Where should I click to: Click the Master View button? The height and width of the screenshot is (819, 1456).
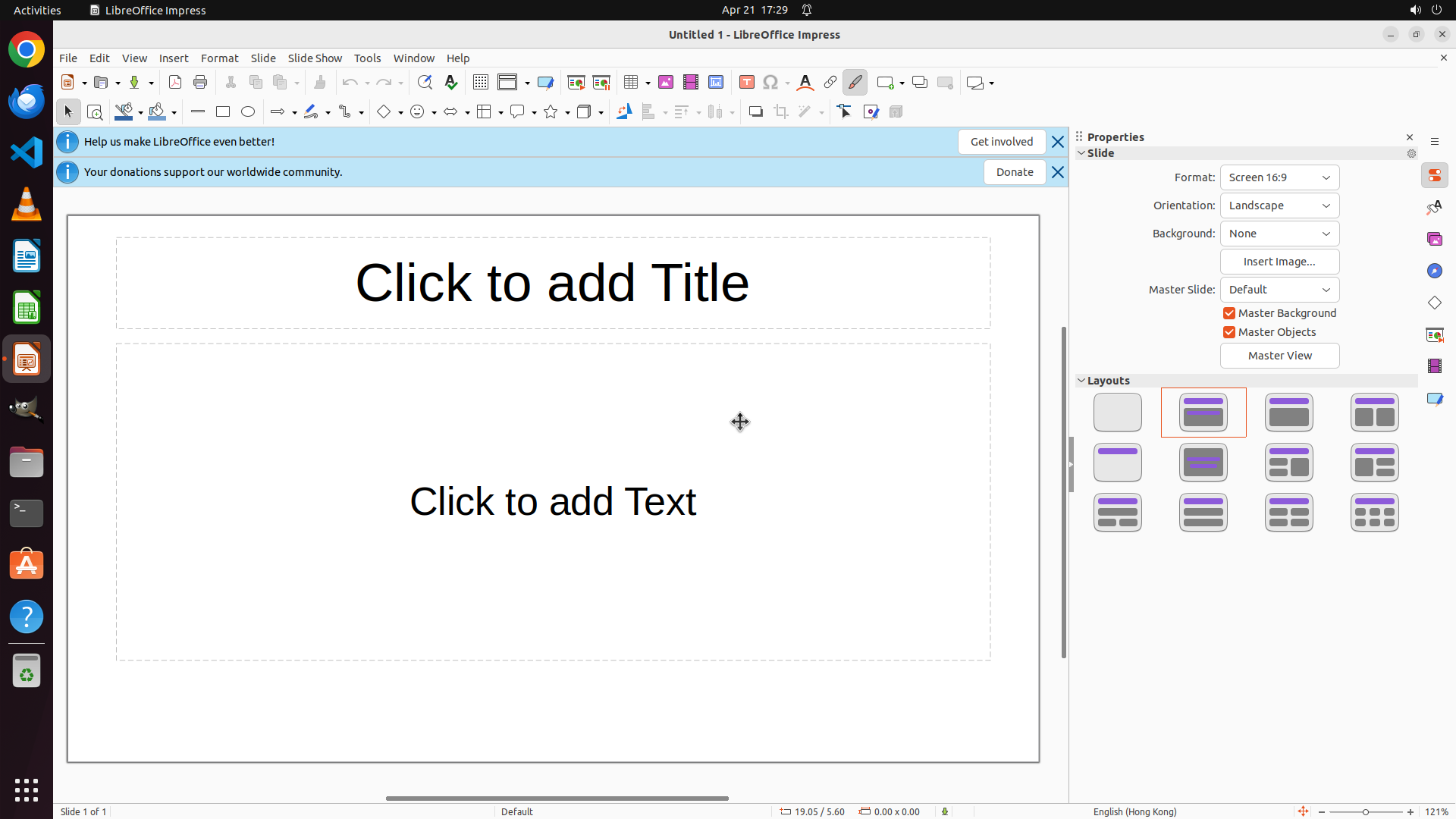tap(1279, 356)
